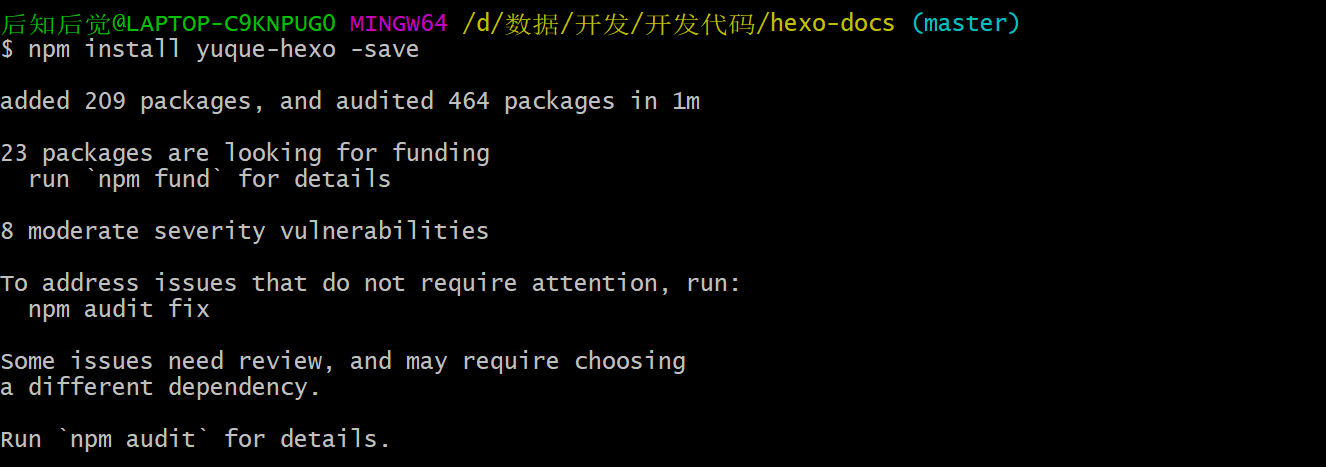Image resolution: width=1326 pixels, height=467 pixels.
Task: Click '8 moderate severity vulnerabilities' line
Action: coord(245,231)
